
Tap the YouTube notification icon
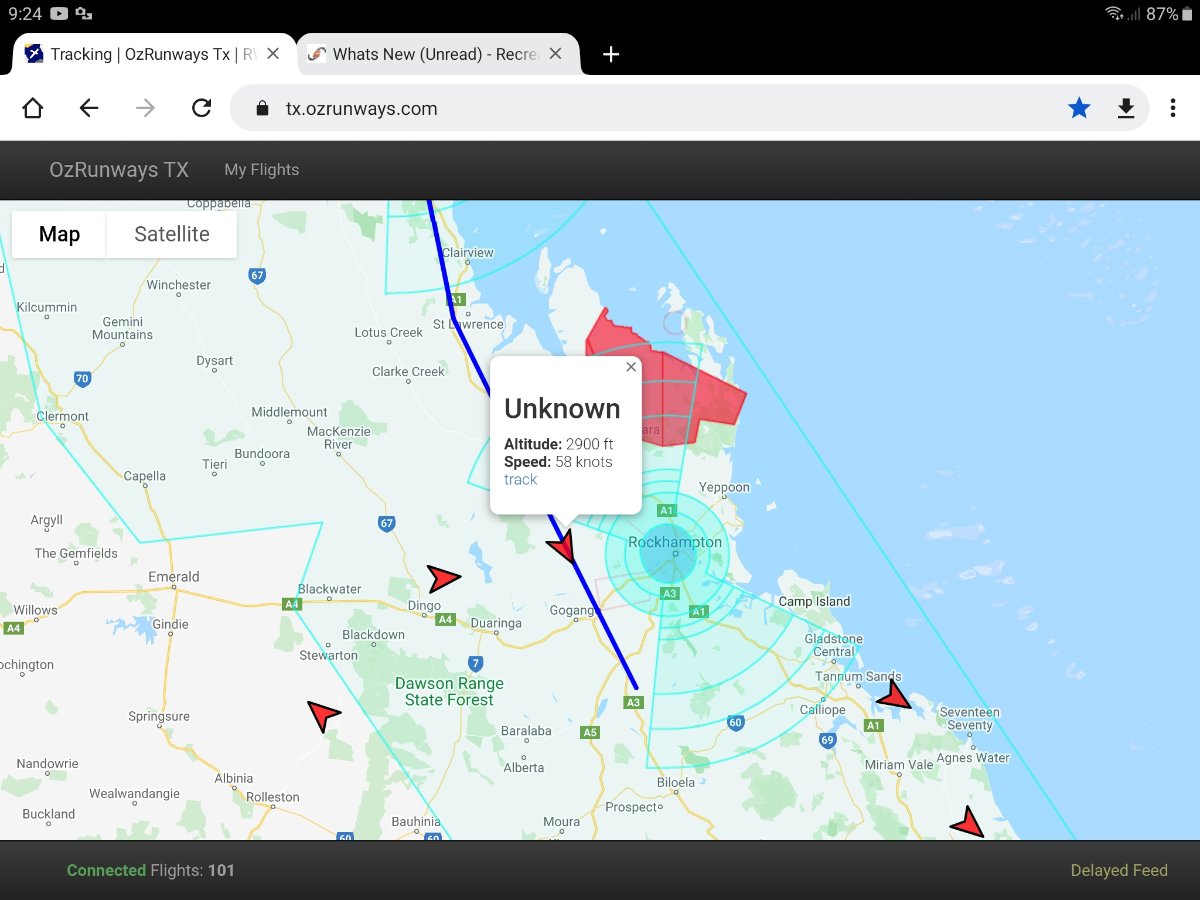(59, 14)
